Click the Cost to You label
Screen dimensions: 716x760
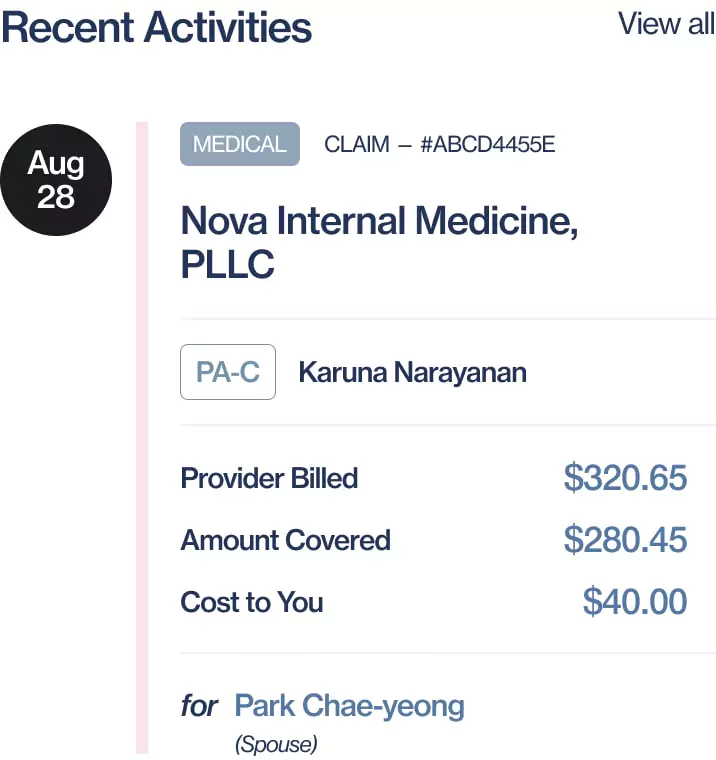tap(251, 602)
